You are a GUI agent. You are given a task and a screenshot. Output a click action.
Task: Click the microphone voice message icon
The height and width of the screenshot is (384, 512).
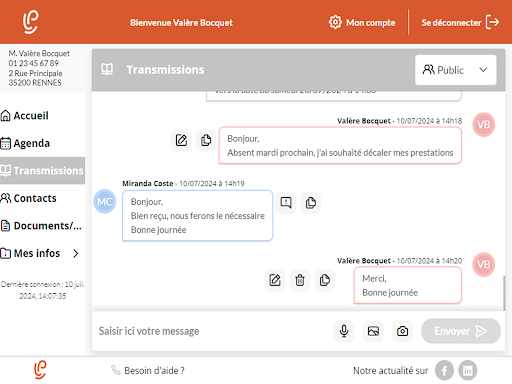(x=344, y=331)
